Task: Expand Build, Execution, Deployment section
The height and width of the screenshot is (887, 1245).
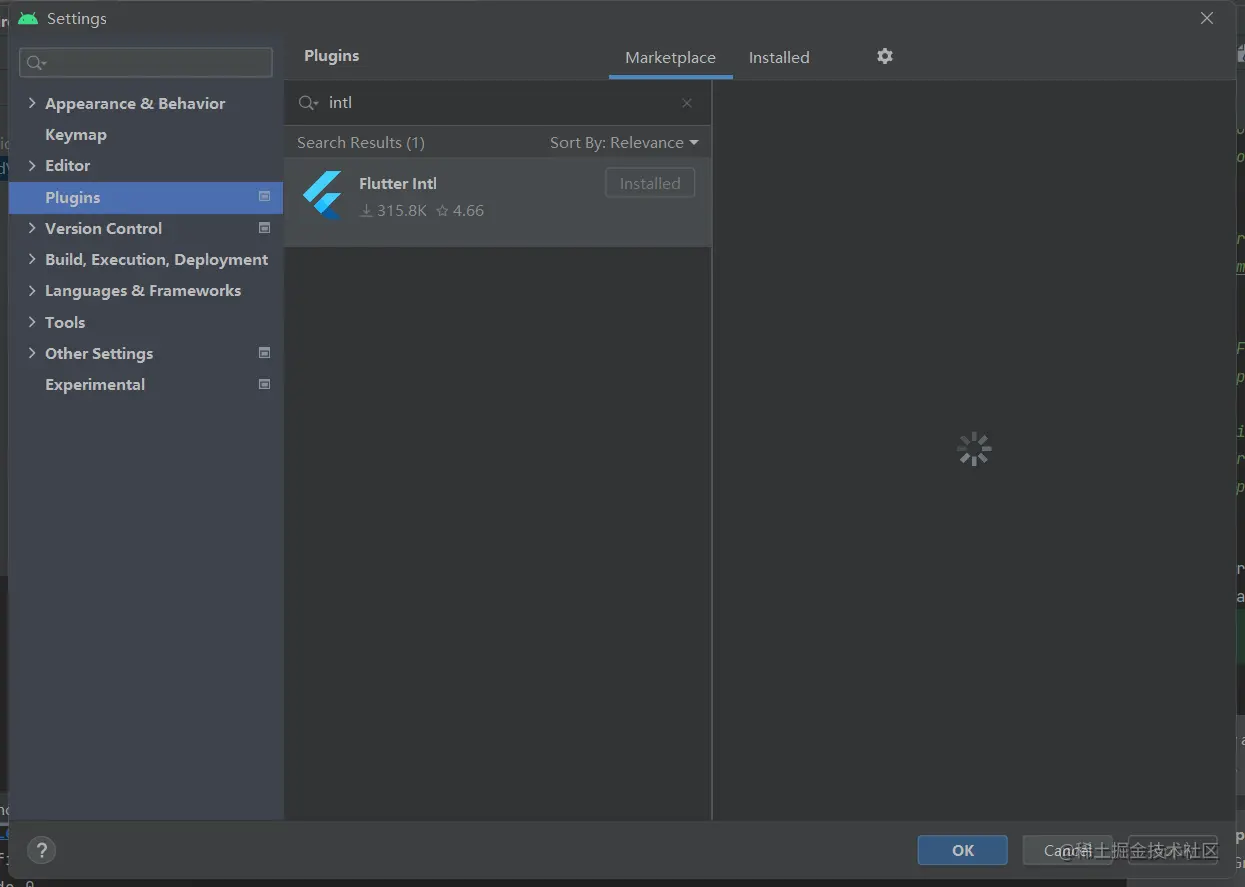Action: (32, 259)
